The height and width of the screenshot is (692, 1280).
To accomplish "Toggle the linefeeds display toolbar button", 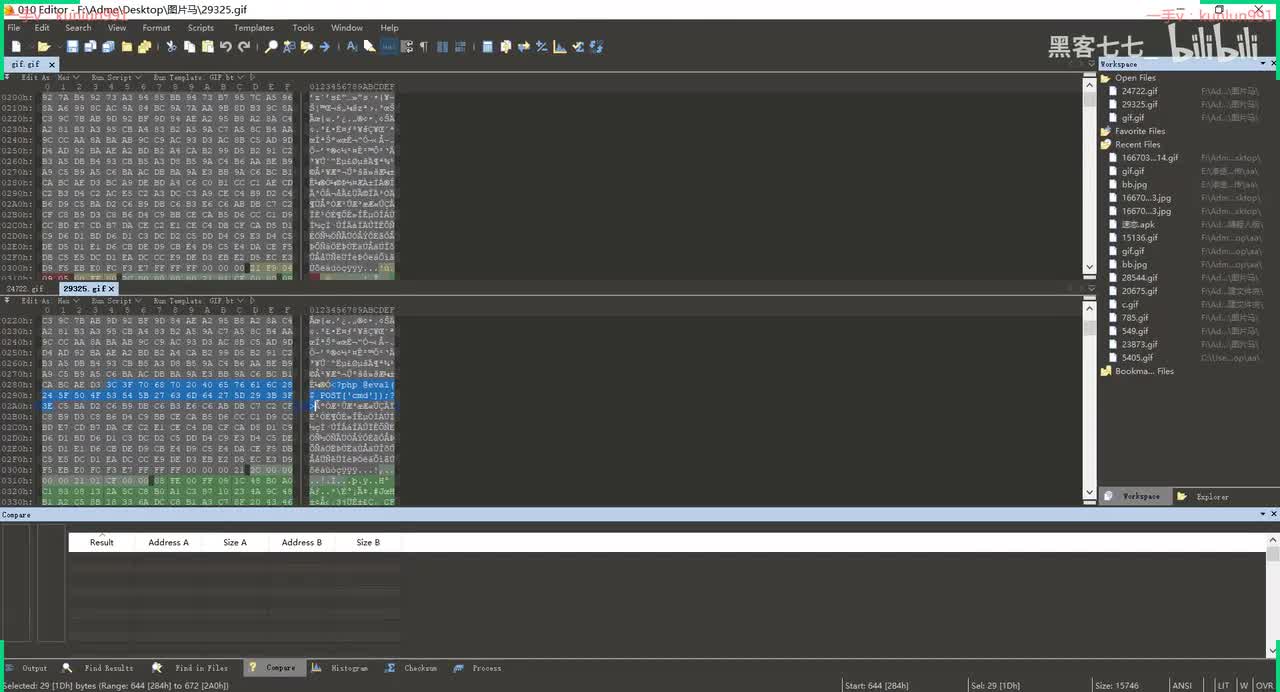I will 407,46.
